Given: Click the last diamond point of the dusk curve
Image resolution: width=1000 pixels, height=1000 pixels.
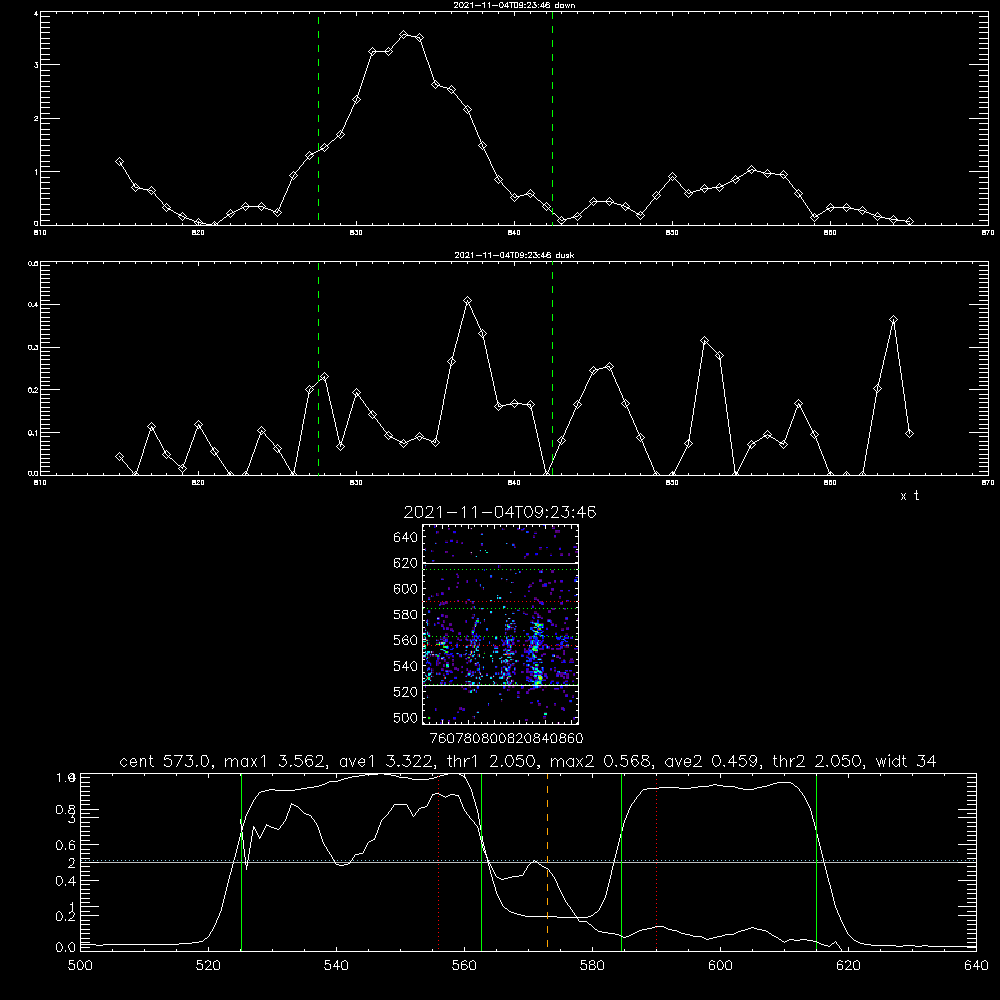Looking at the screenshot, I should 909,434.
